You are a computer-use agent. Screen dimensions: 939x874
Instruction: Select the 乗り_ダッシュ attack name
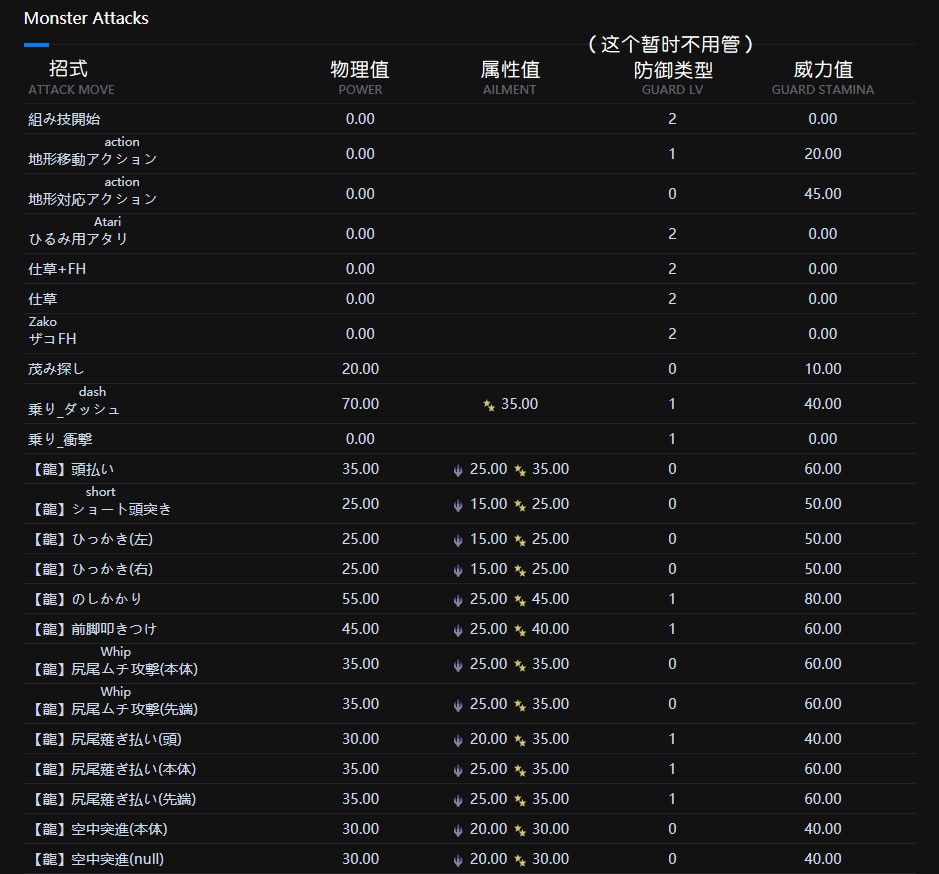coord(74,410)
